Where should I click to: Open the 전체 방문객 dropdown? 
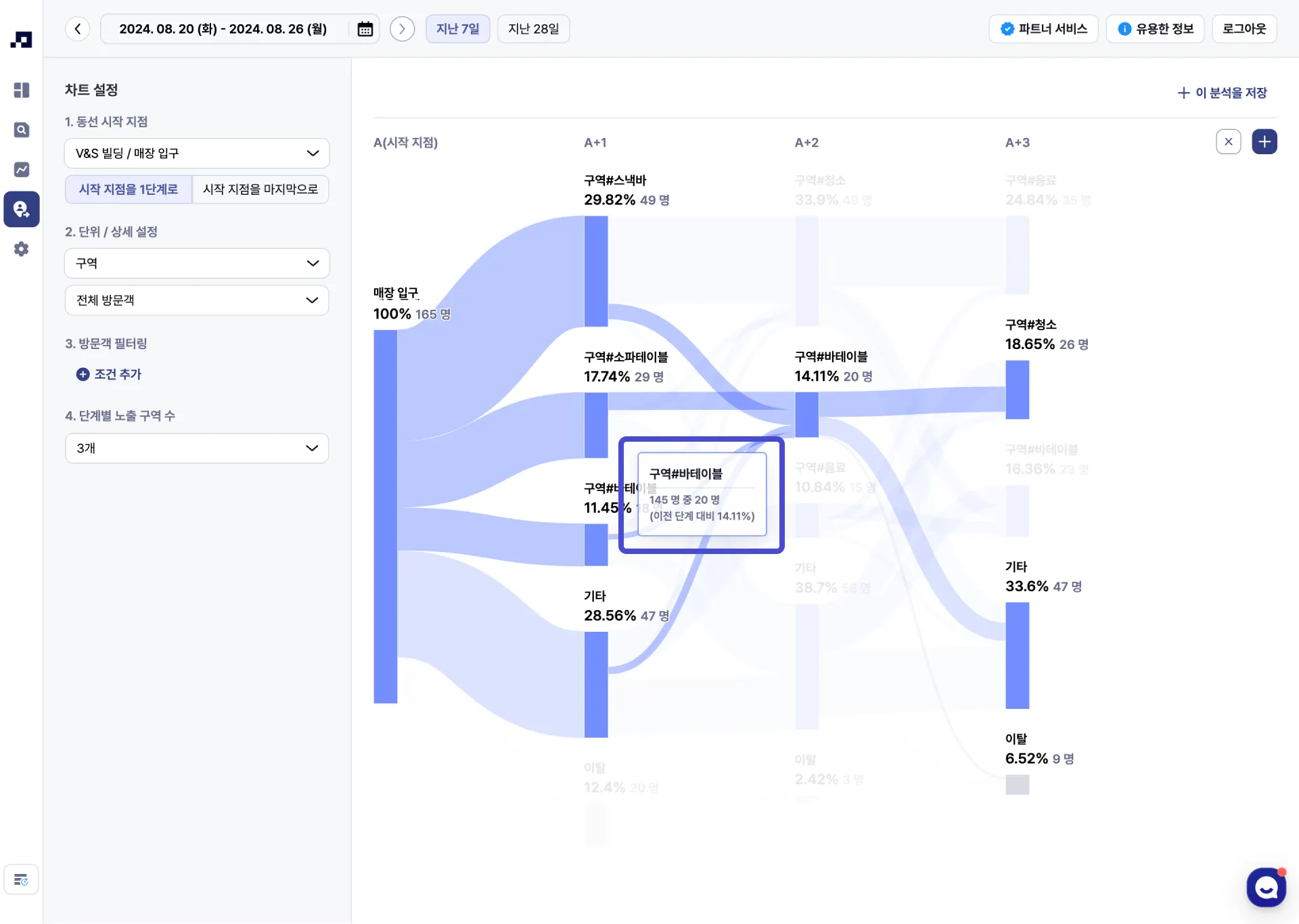[197, 300]
